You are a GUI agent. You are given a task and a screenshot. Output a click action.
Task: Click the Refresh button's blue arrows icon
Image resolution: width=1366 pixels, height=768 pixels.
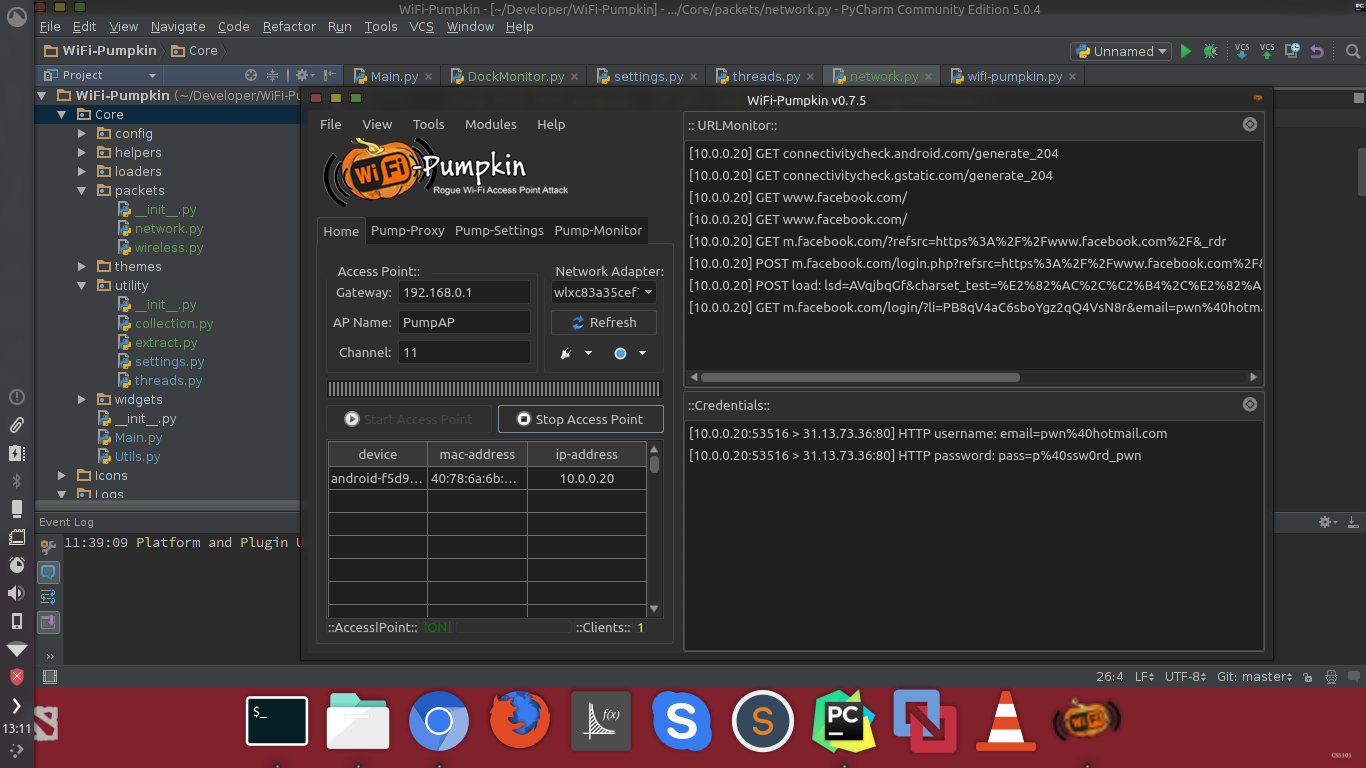(x=578, y=322)
